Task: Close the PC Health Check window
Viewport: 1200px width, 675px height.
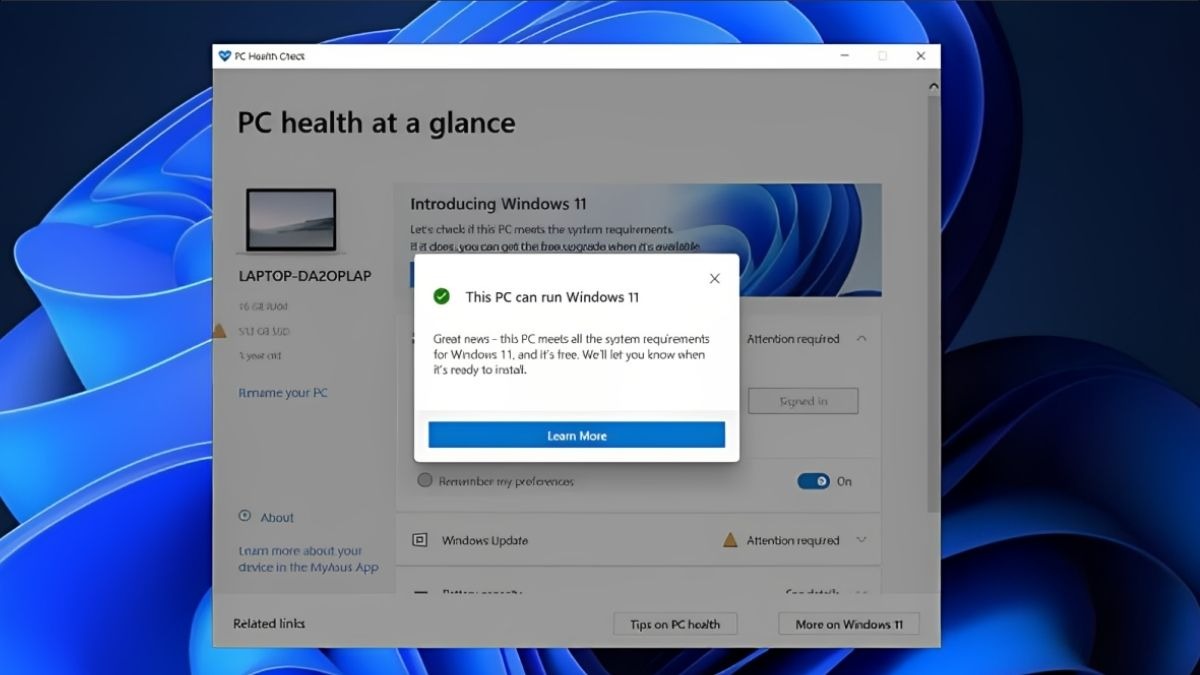Action: 920,56
